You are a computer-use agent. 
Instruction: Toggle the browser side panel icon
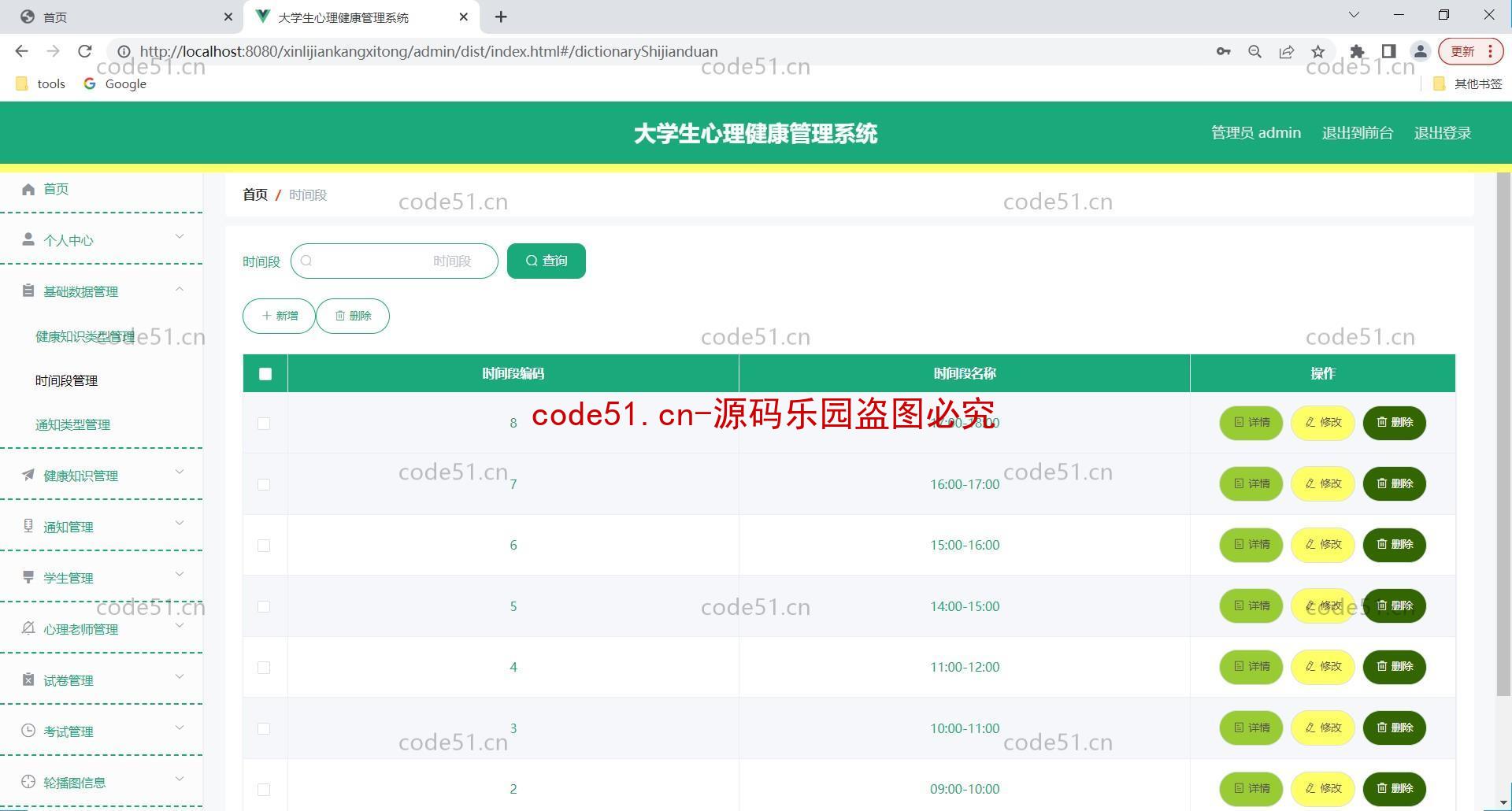1388,51
